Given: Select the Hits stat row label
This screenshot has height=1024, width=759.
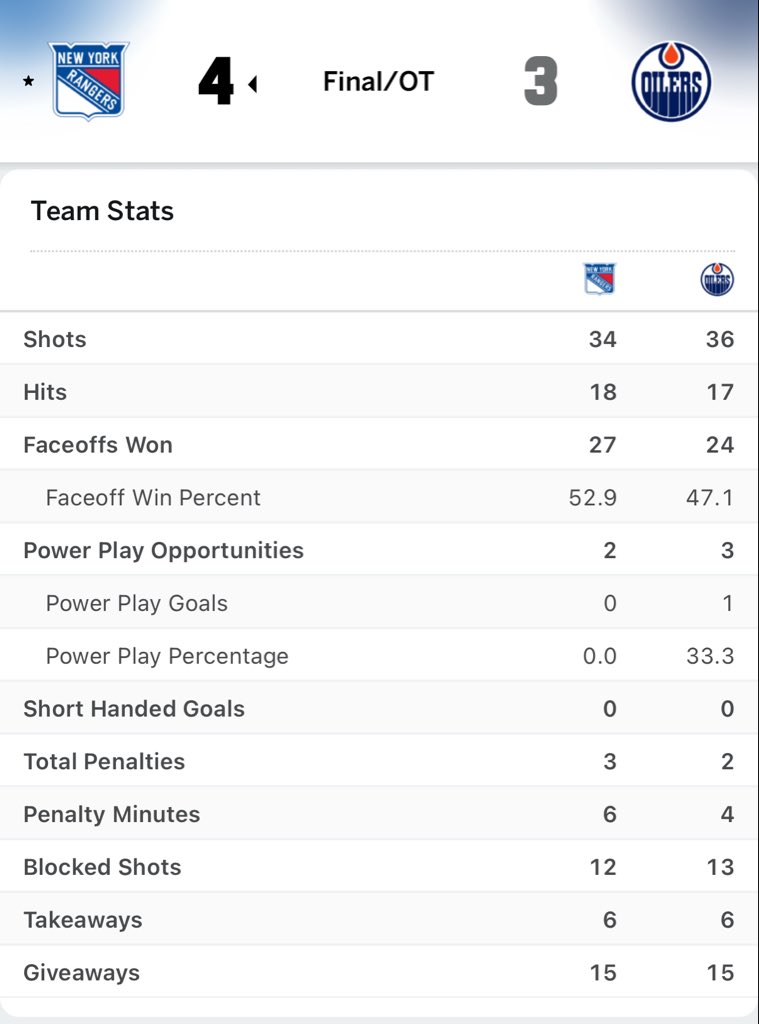Looking at the screenshot, I should tap(45, 392).
